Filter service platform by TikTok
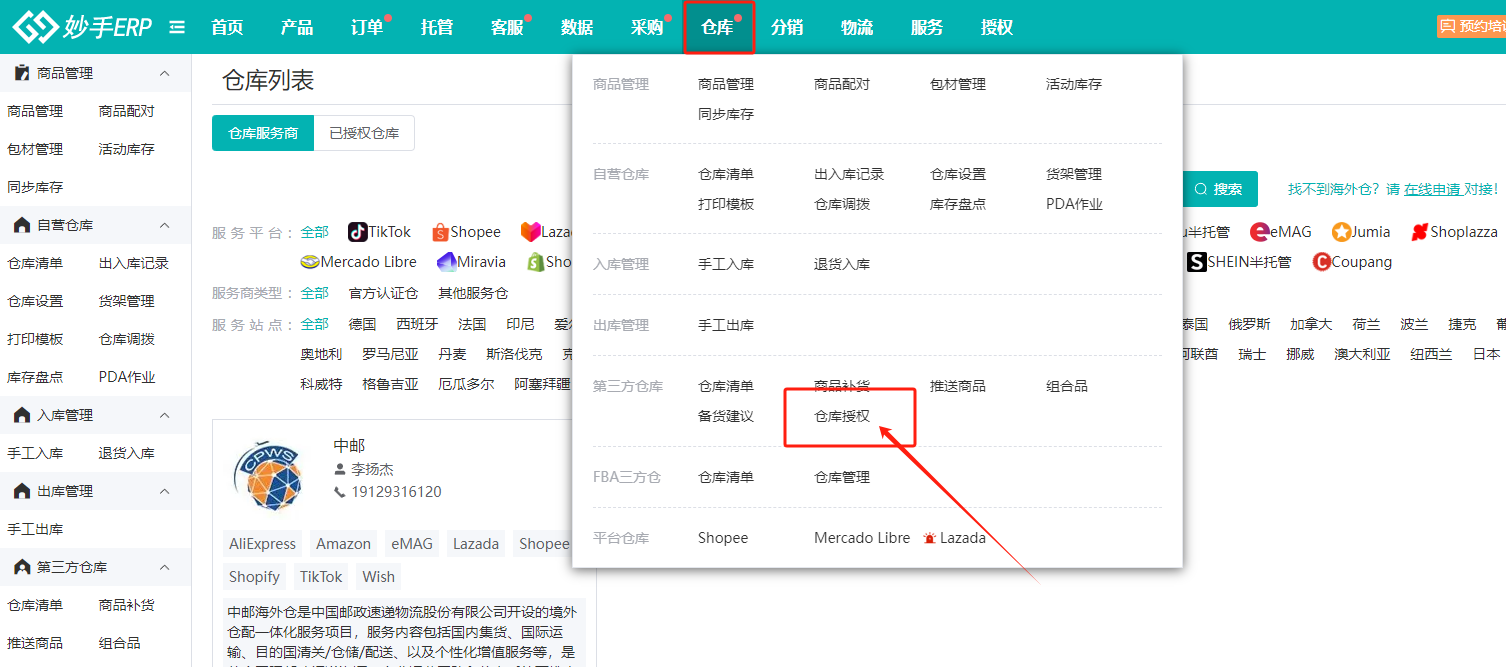Viewport: 1506px width, 667px height. click(379, 232)
